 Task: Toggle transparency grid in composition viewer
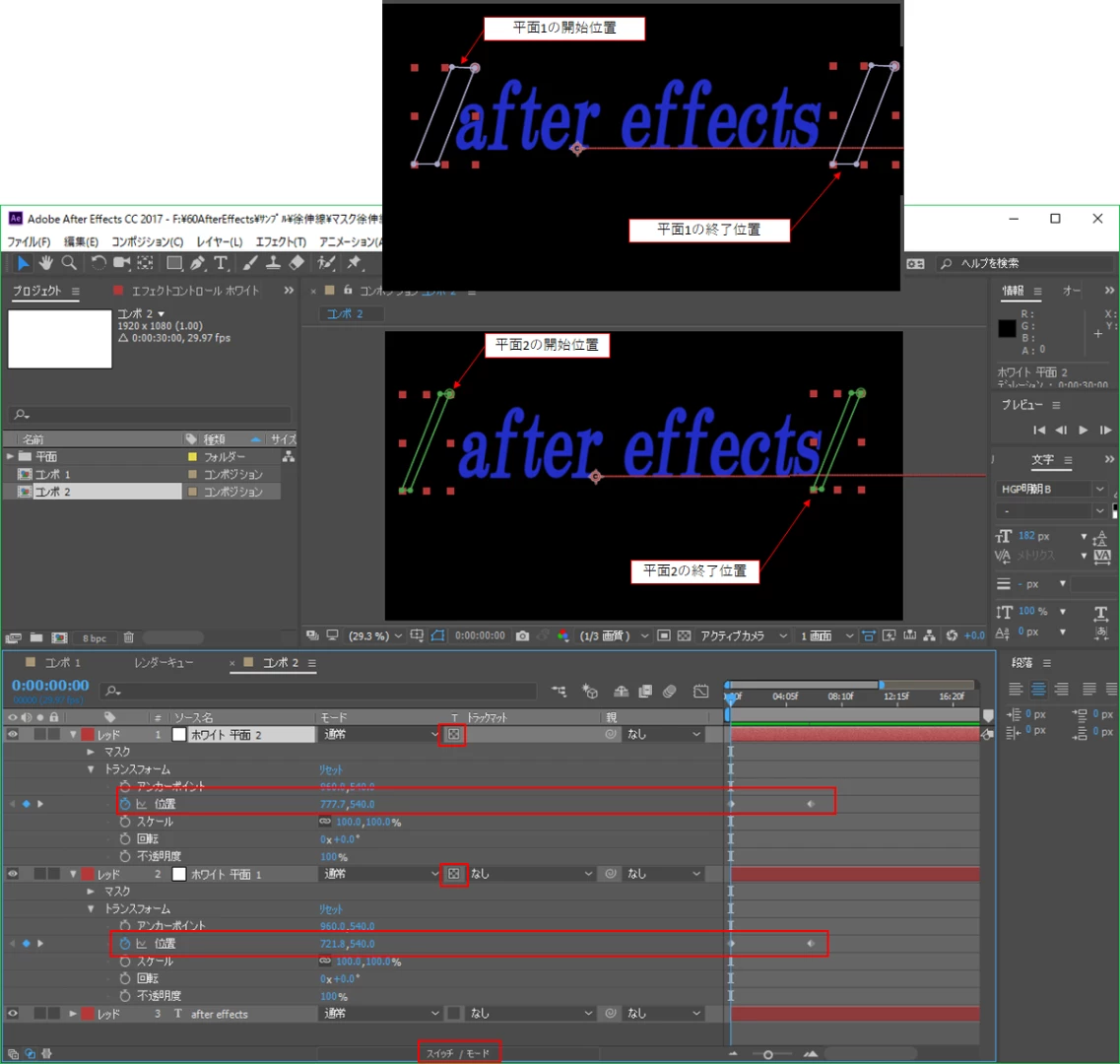[685, 636]
